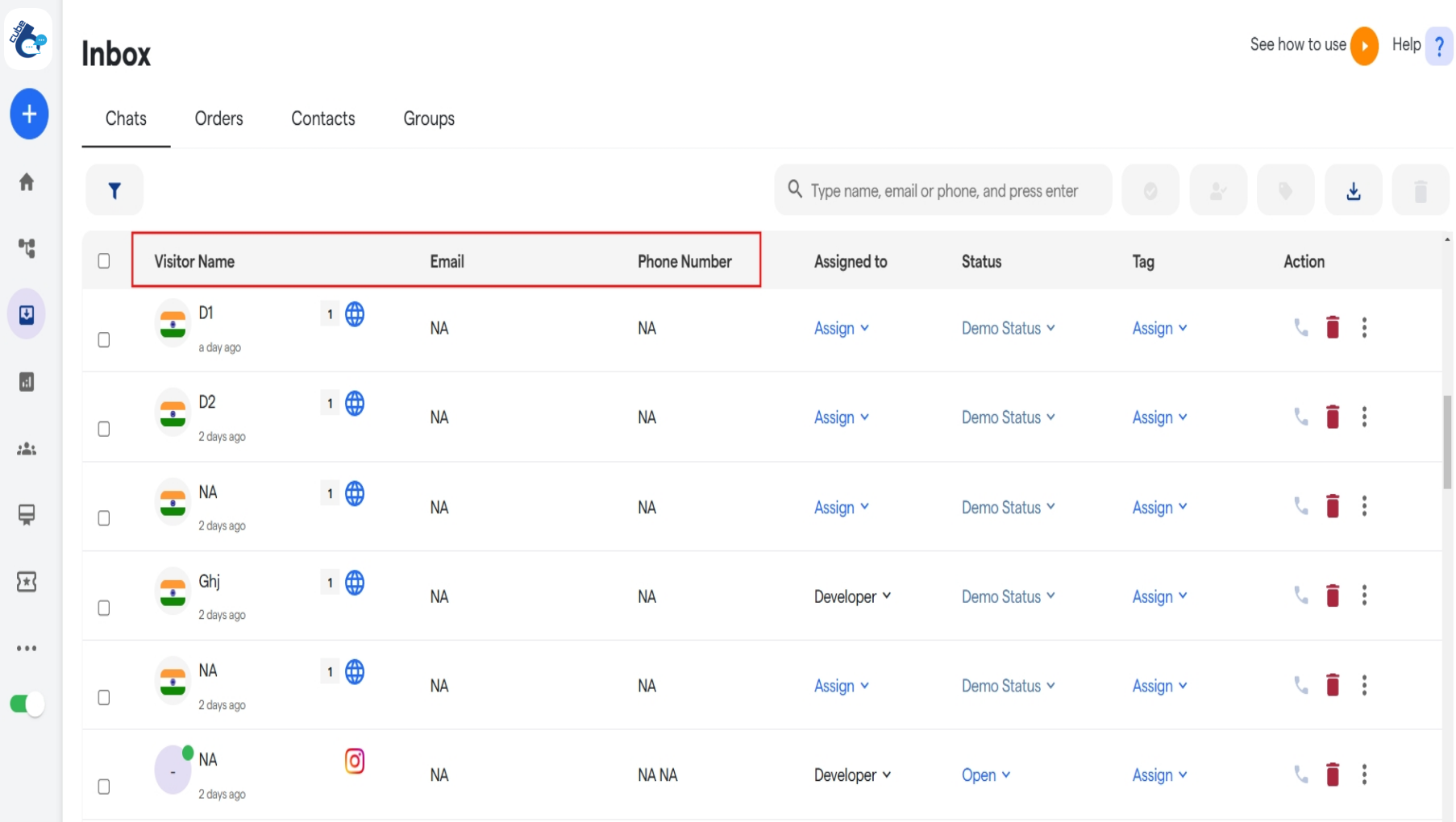1456x822 pixels.
Task: Click the download export icon
Action: (x=1353, y=190)
